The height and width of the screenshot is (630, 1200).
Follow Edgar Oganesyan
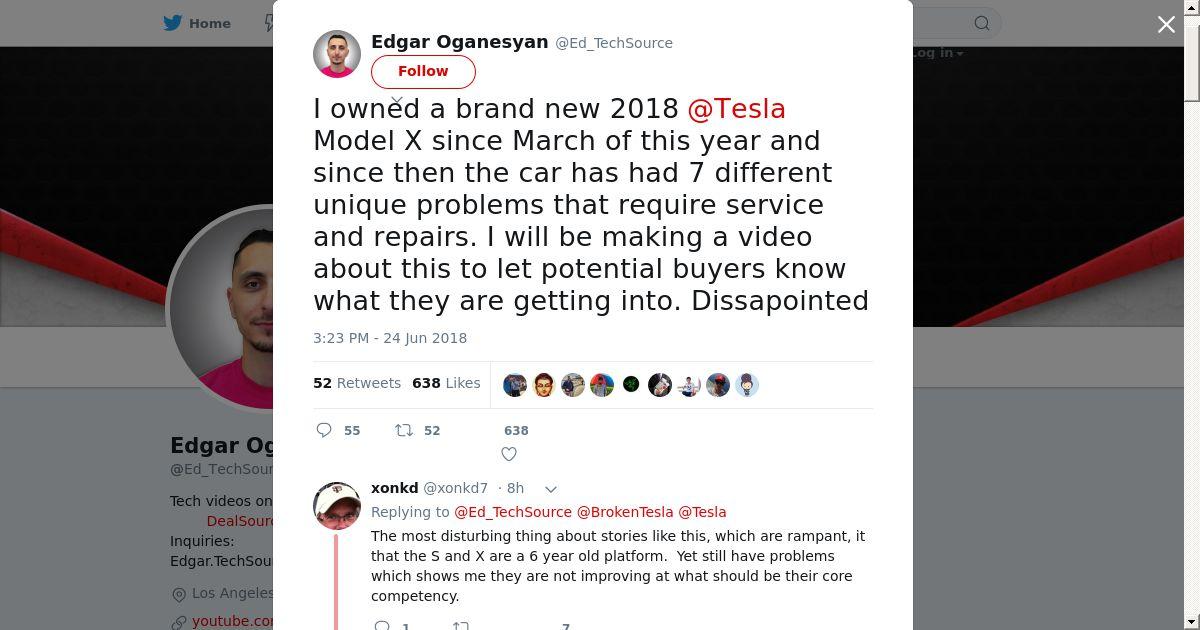coord(423,71)
